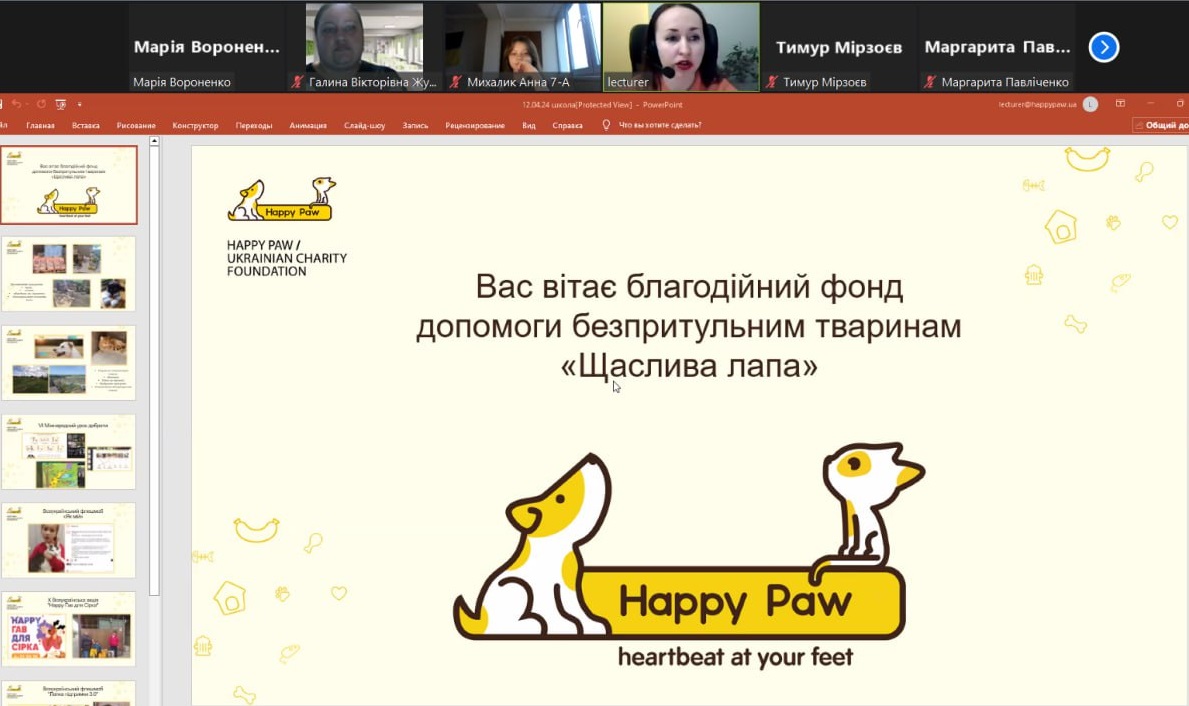Click the 'Что вы хотите сделать?' search field
The height and width of the screenshot is (706, 1189).
coord(660,125)
